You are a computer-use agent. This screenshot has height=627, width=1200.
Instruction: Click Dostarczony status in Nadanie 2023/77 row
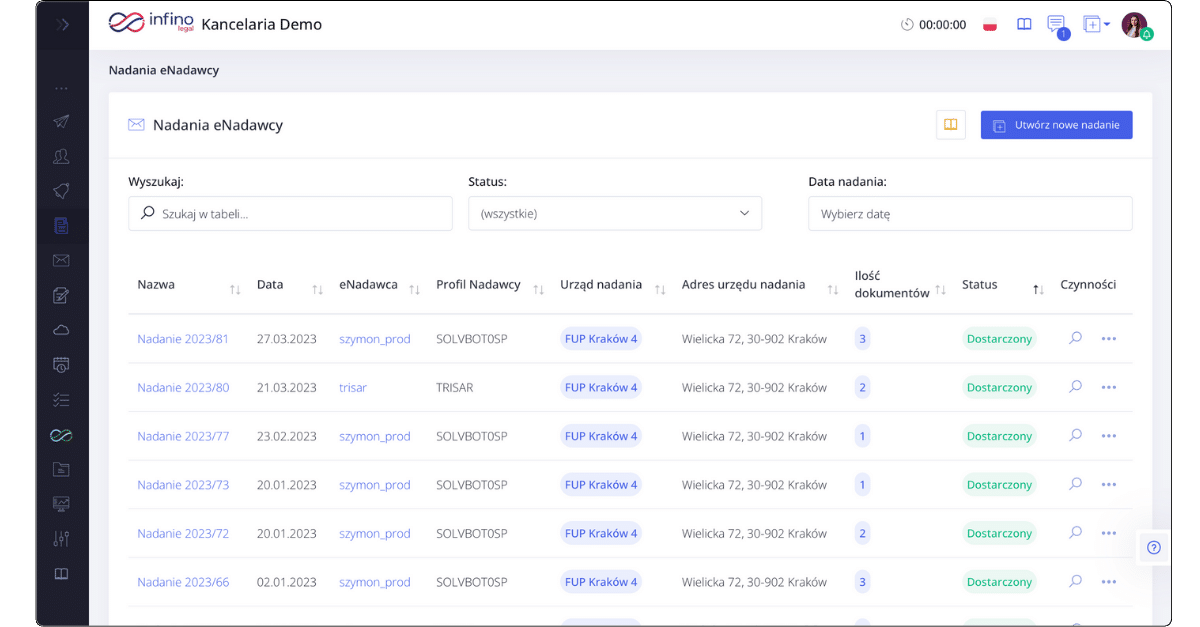[x=999, y=436]
